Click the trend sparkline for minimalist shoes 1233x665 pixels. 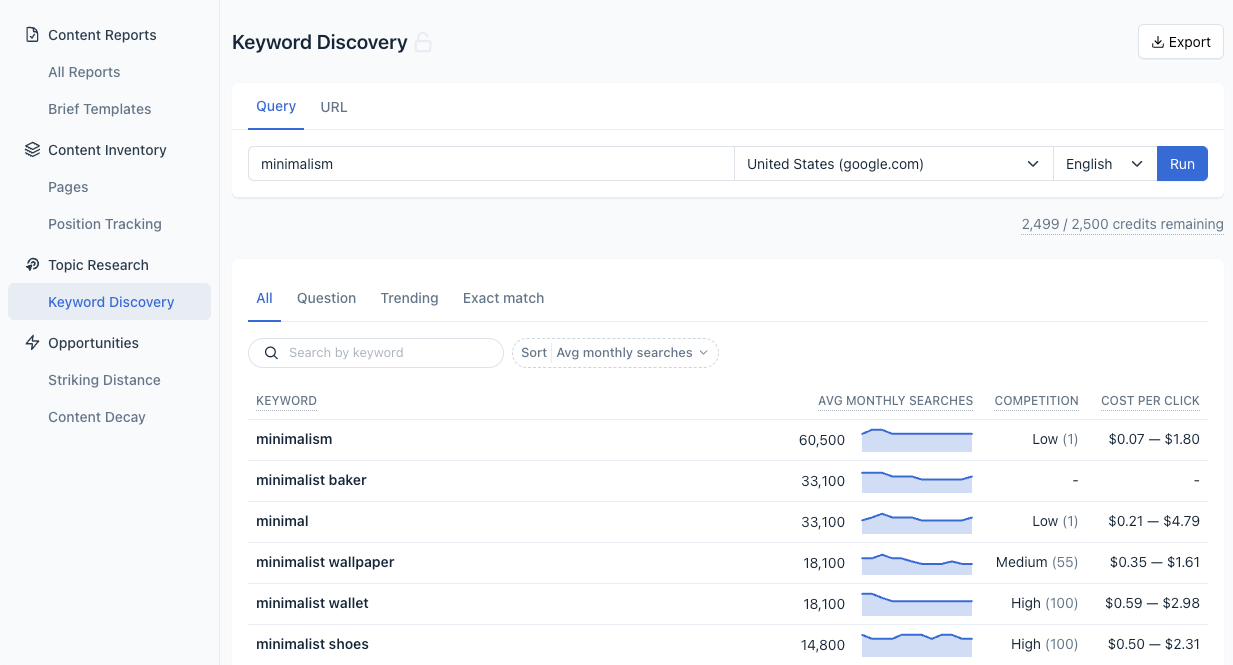(x=917, y=645)
